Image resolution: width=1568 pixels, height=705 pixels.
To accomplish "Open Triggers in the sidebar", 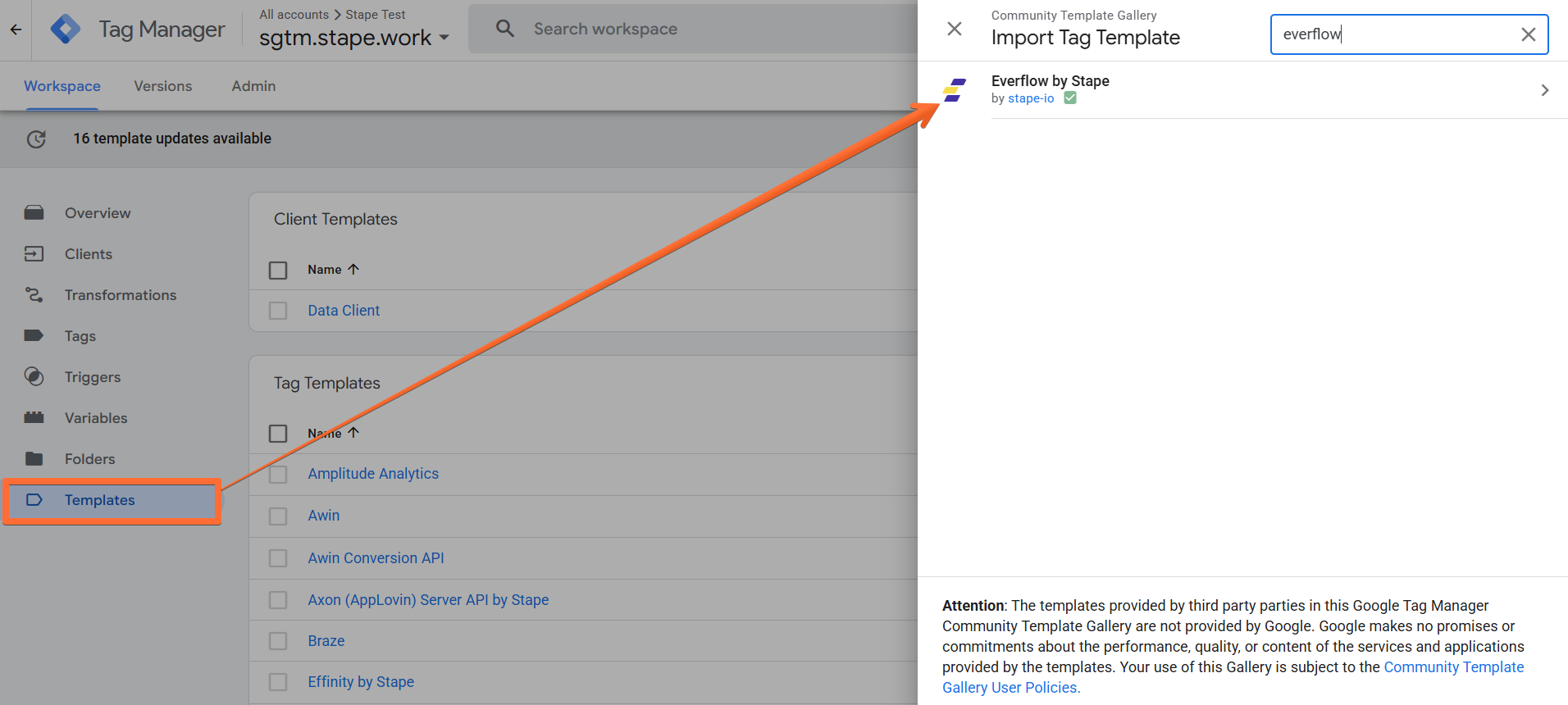I will click(93, 377).
